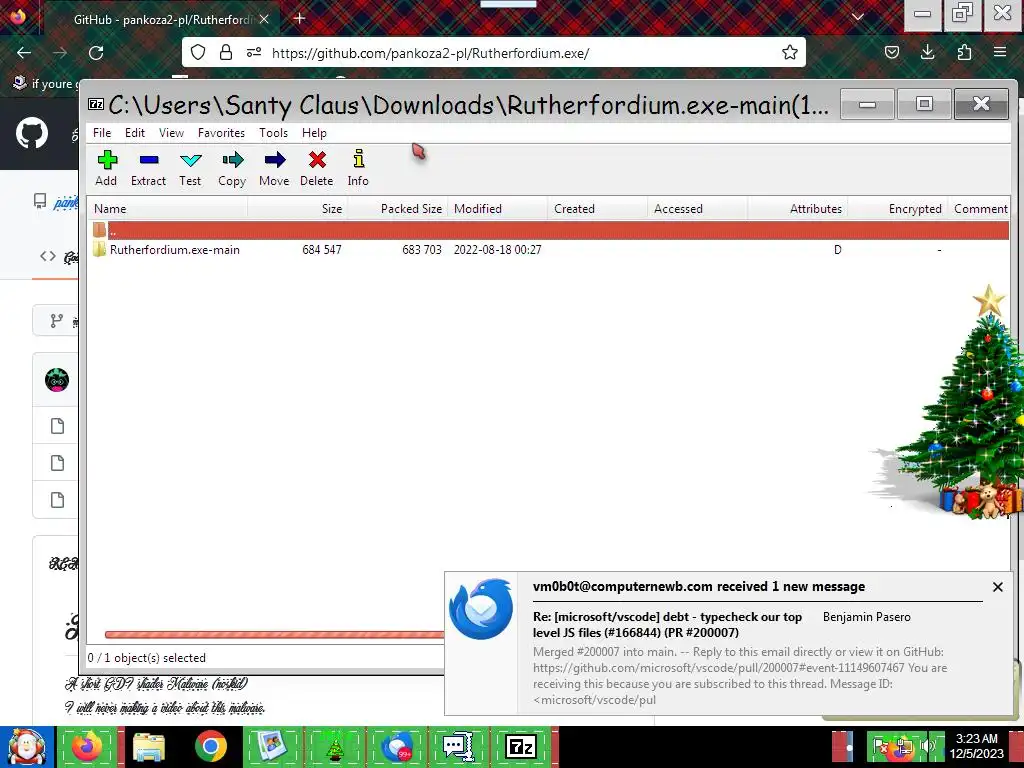
Task: Sort by Size column header
Action: tap(298, 209)
